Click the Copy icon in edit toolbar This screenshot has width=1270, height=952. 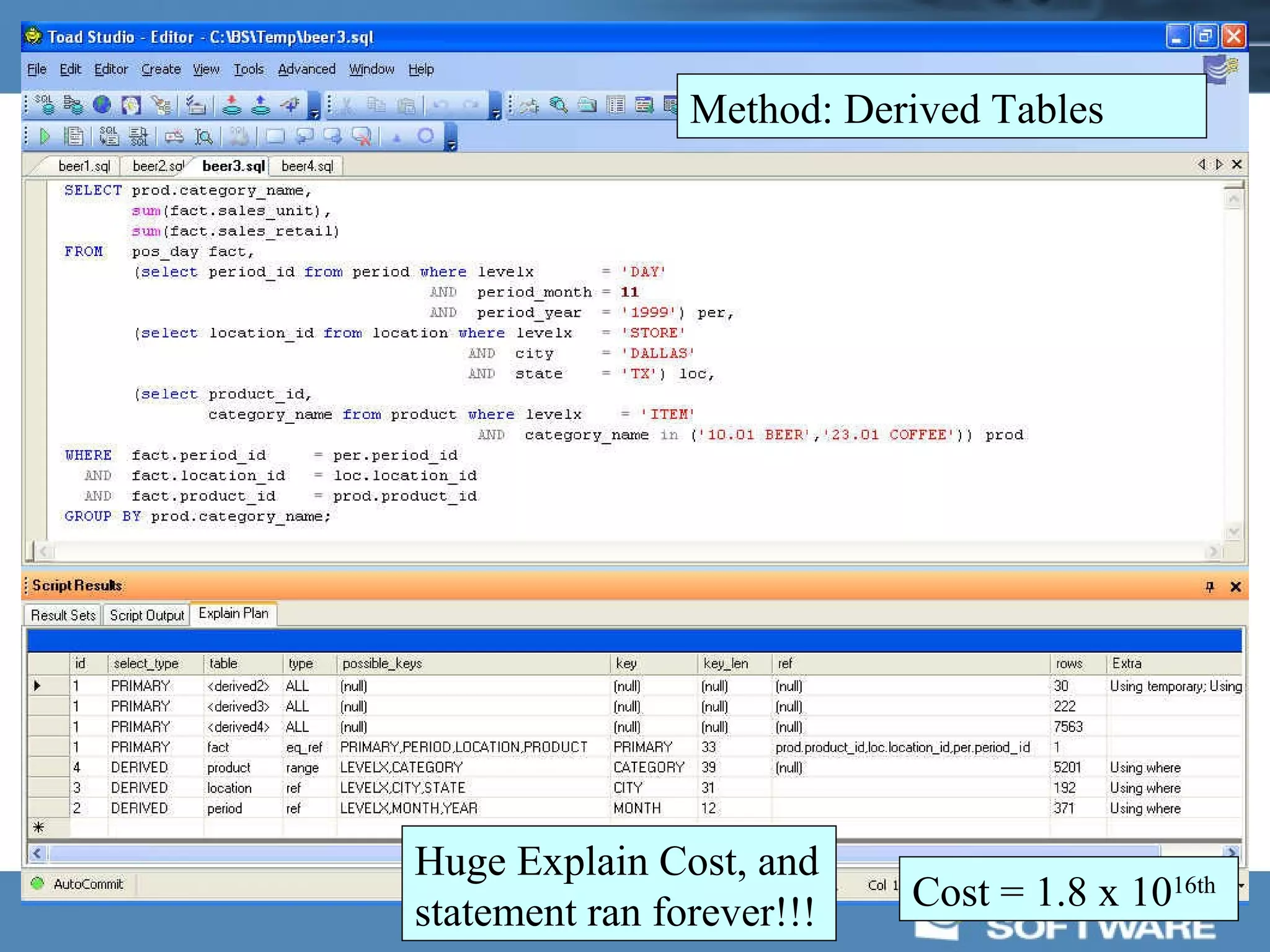click(376, 105)
